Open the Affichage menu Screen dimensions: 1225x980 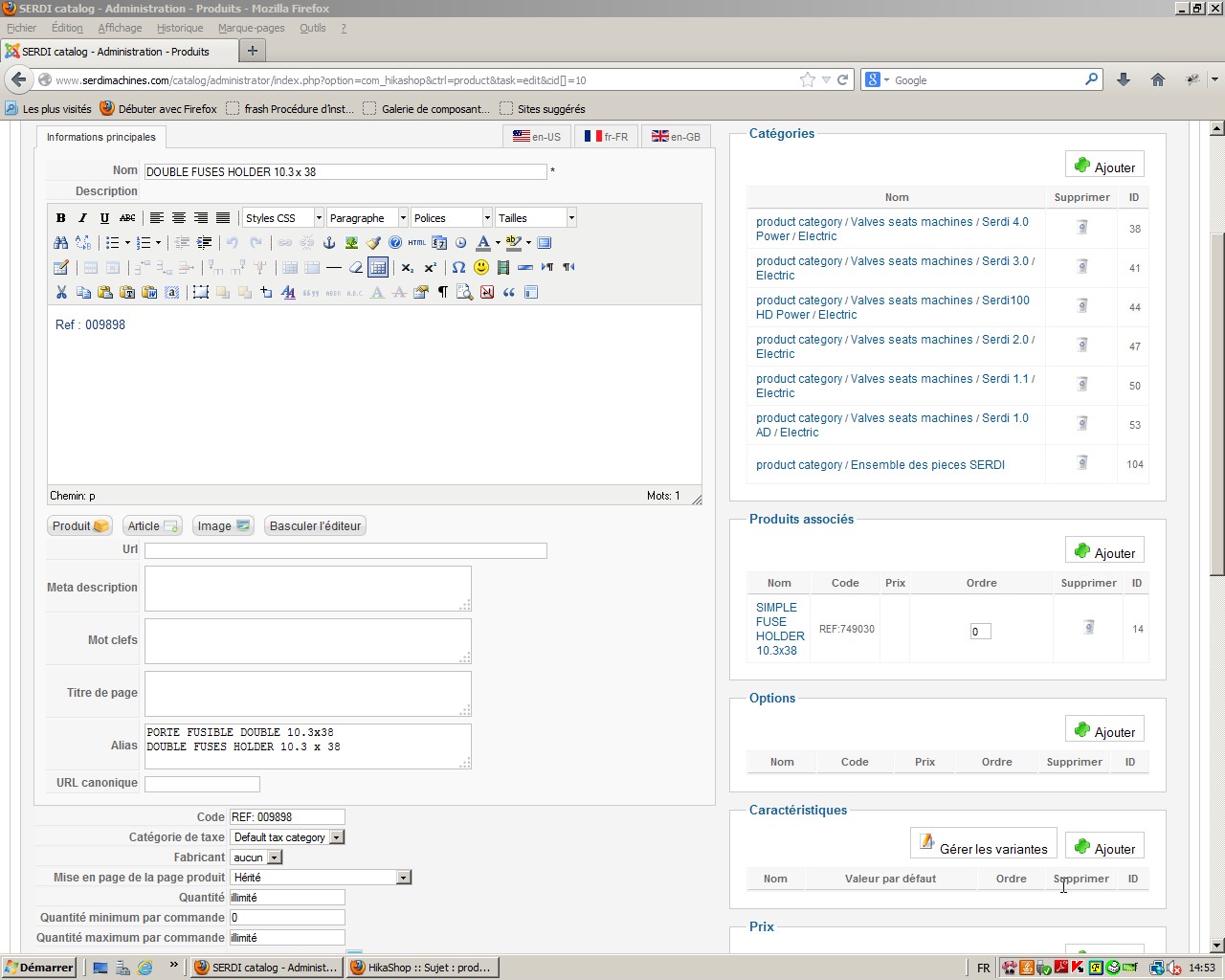click(x=120, y=28)
